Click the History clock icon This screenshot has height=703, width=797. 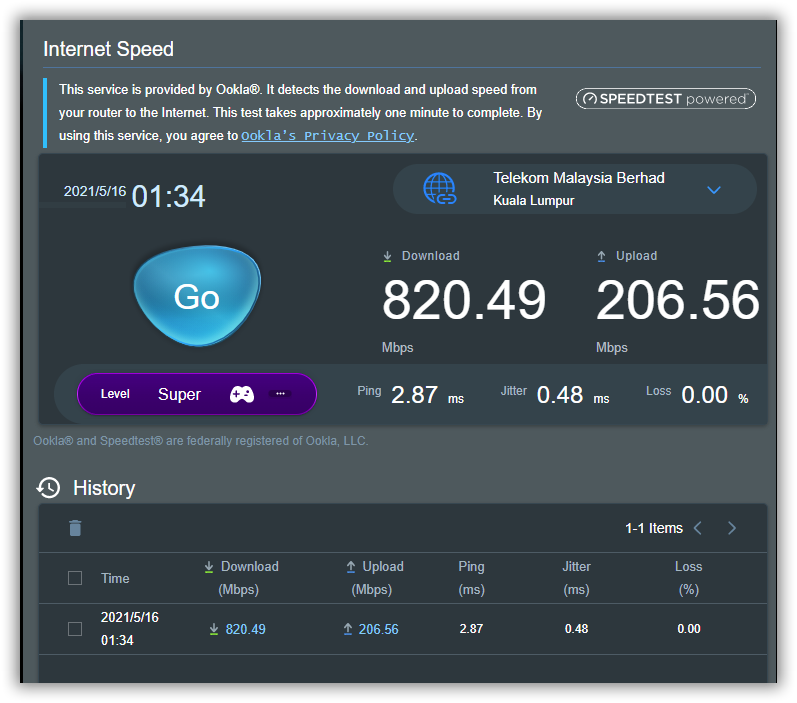pos(48,488)
